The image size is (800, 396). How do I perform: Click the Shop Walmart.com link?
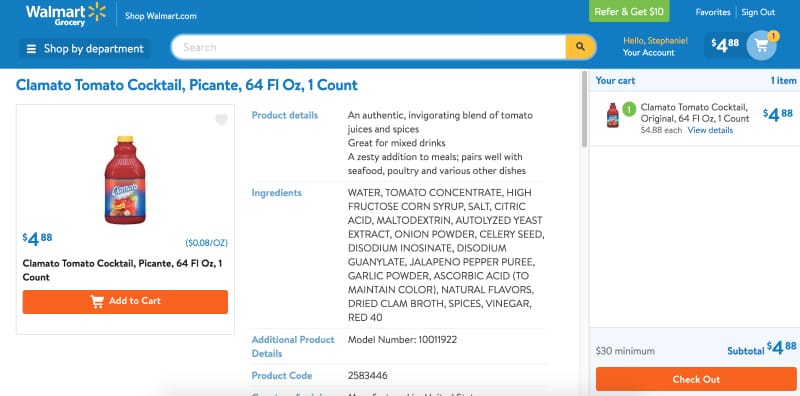click(x=161, y=16)
